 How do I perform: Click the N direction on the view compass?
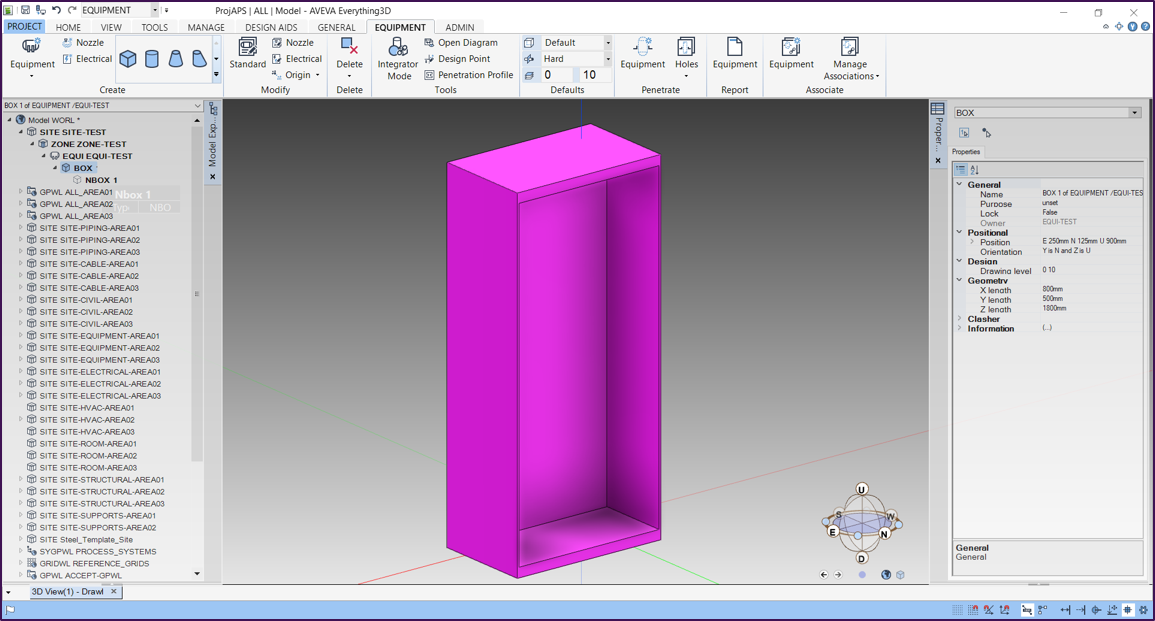coord(885,533)
